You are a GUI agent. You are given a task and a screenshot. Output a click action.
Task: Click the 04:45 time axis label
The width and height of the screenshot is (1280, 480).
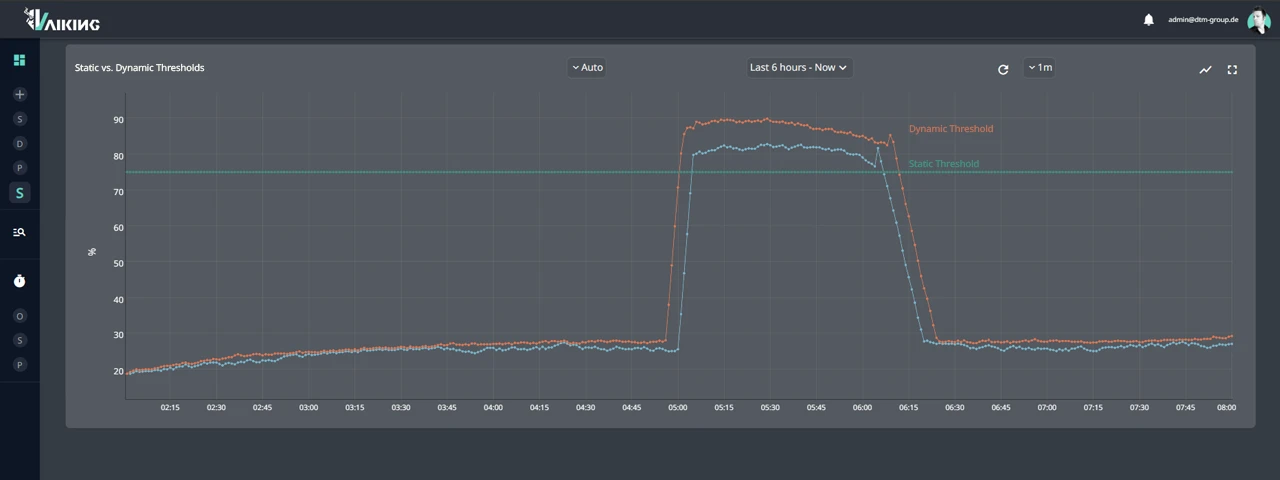click(x=631, y=408)
